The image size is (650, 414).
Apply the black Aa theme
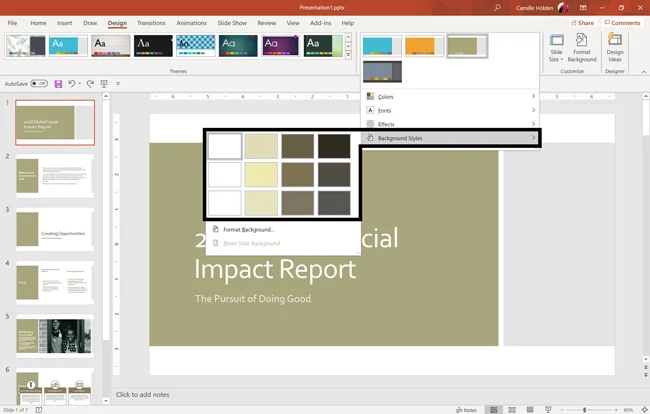point(153,46)
